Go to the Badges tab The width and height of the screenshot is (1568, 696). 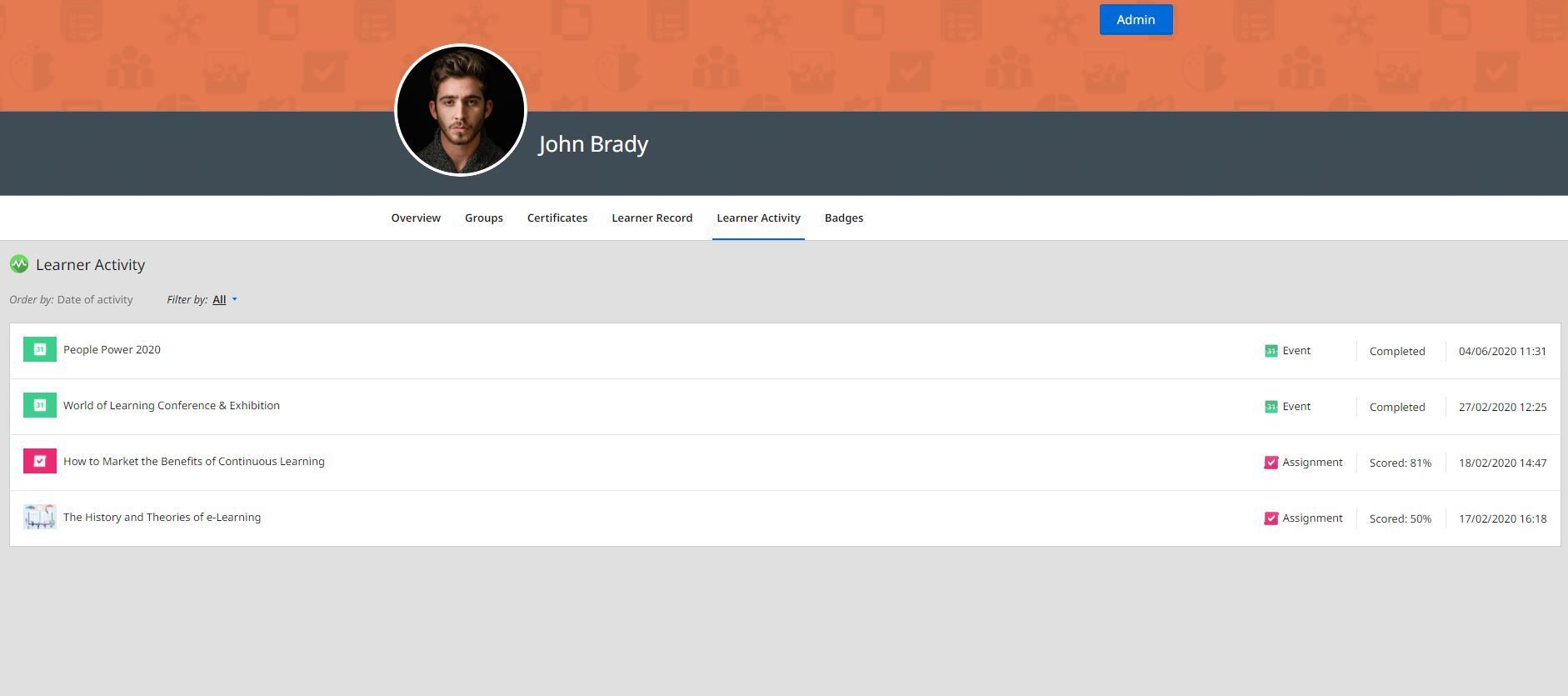(x=844, y=218)
